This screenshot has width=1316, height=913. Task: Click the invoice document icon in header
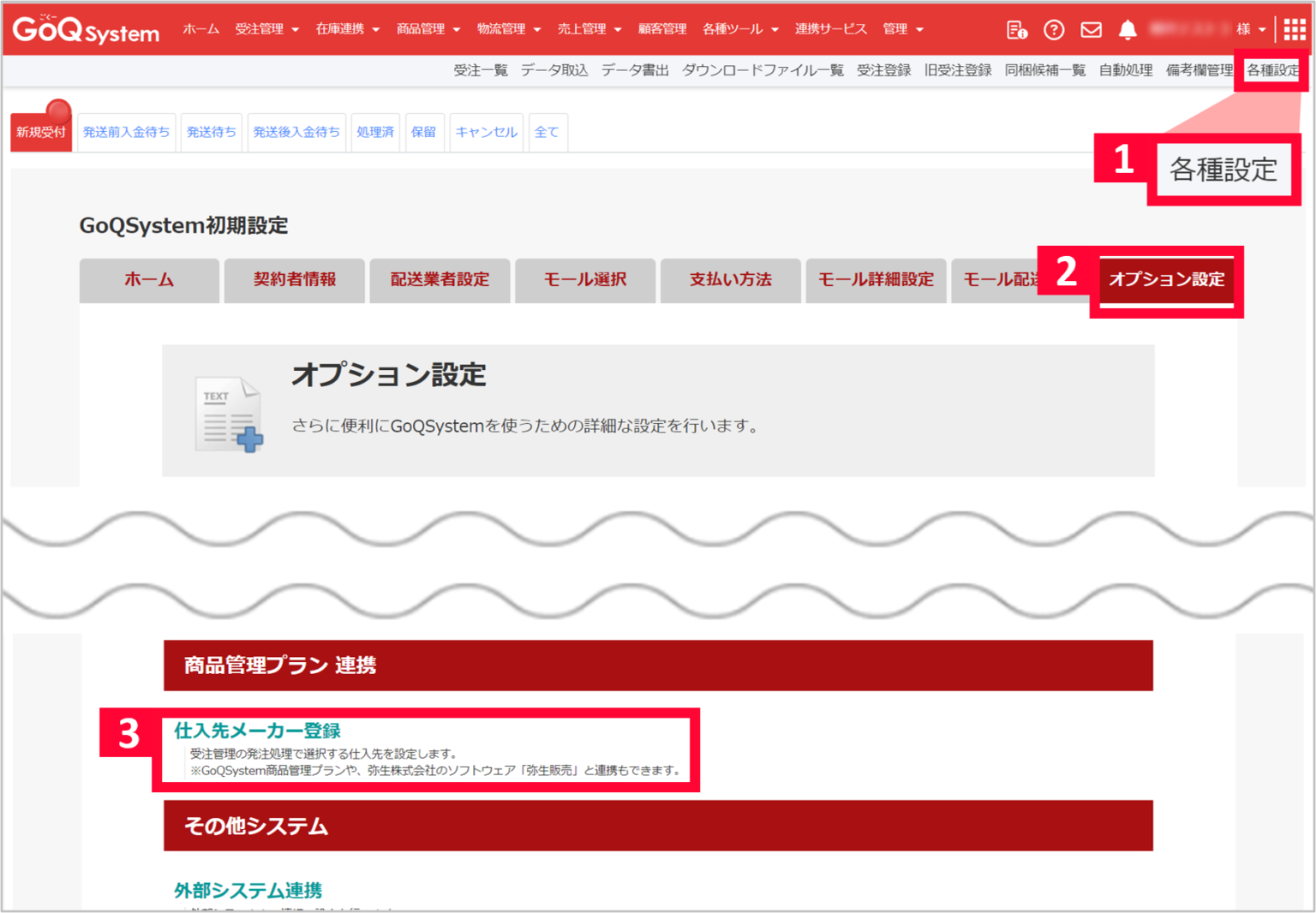[x=1016, y=29]
